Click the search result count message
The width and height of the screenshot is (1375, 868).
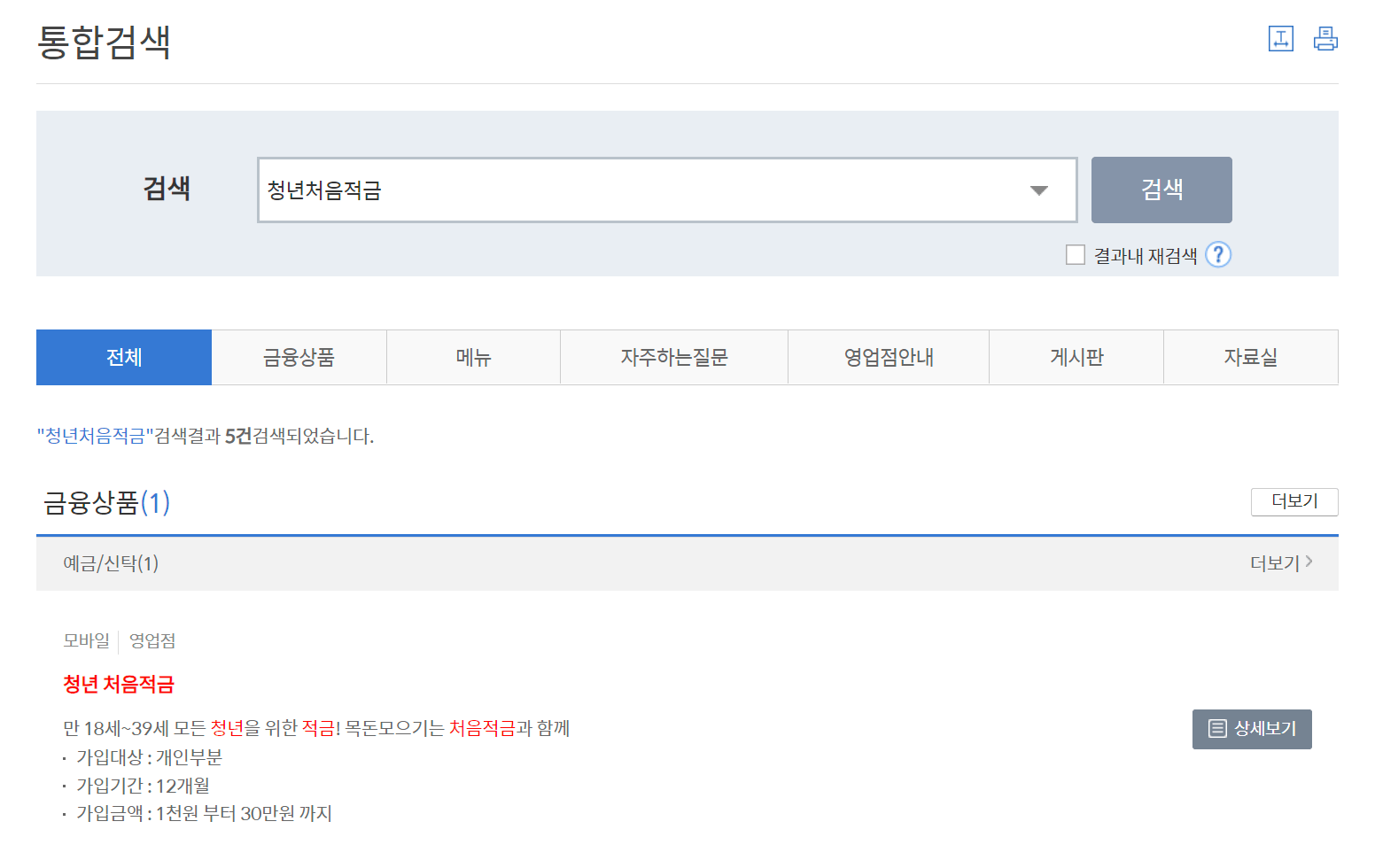click(x=206, y=436)
